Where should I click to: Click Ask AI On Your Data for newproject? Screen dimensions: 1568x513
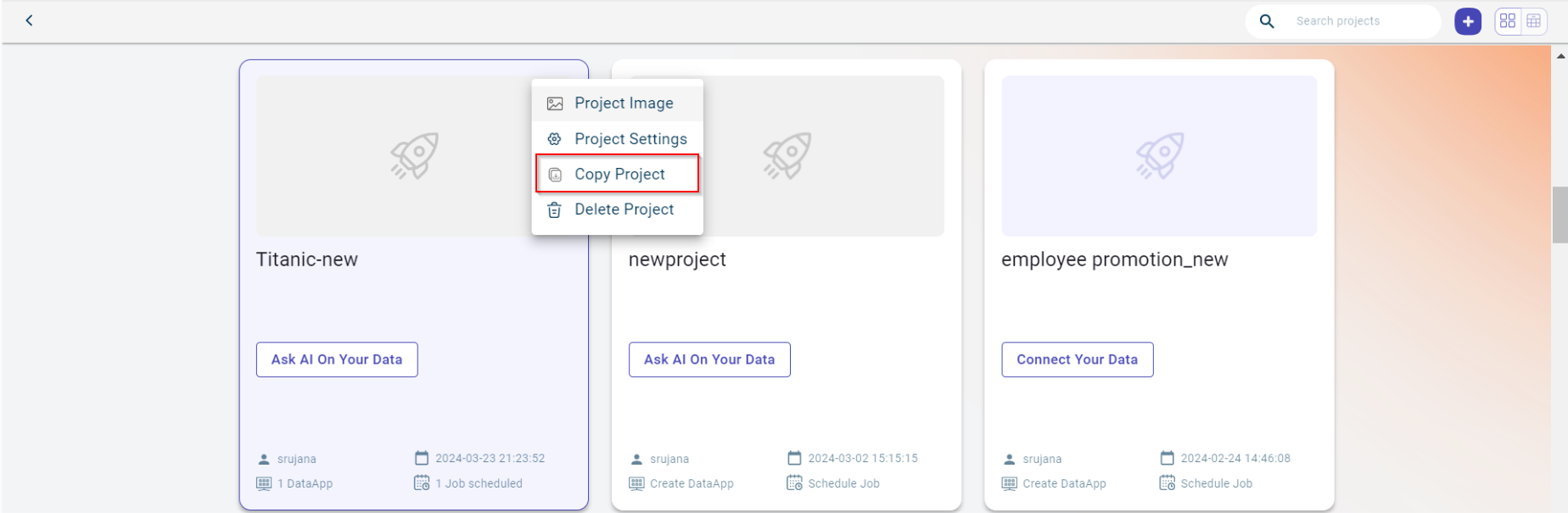709,360
